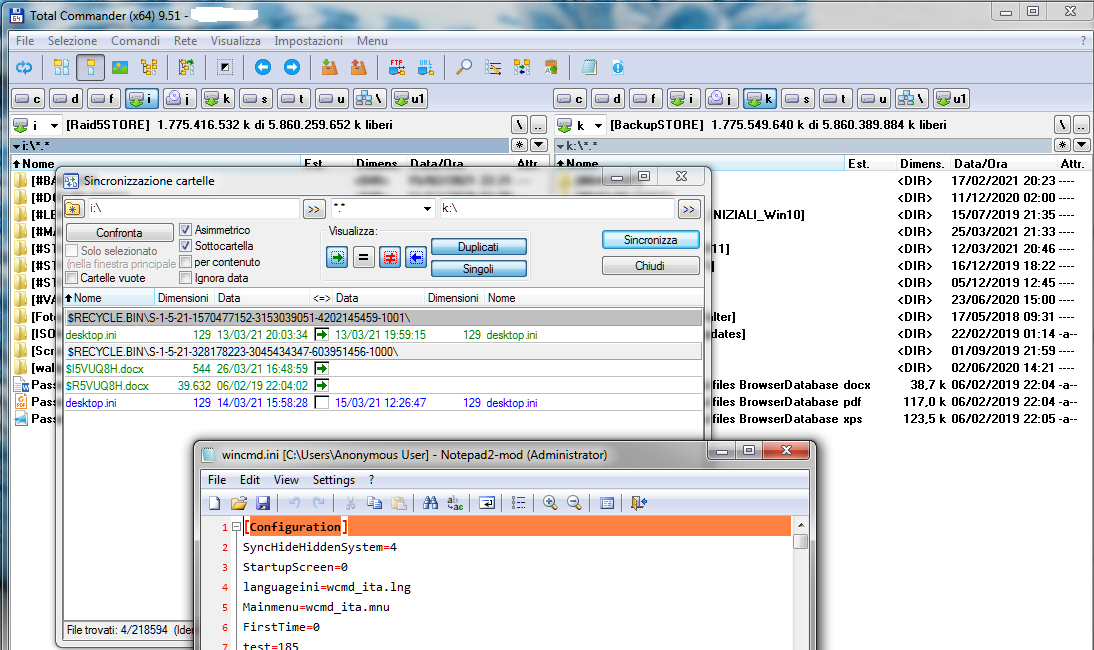Screen dimensions: 1094x650
Task: Click the Singoli button
Action: click(x=479, y=269)
